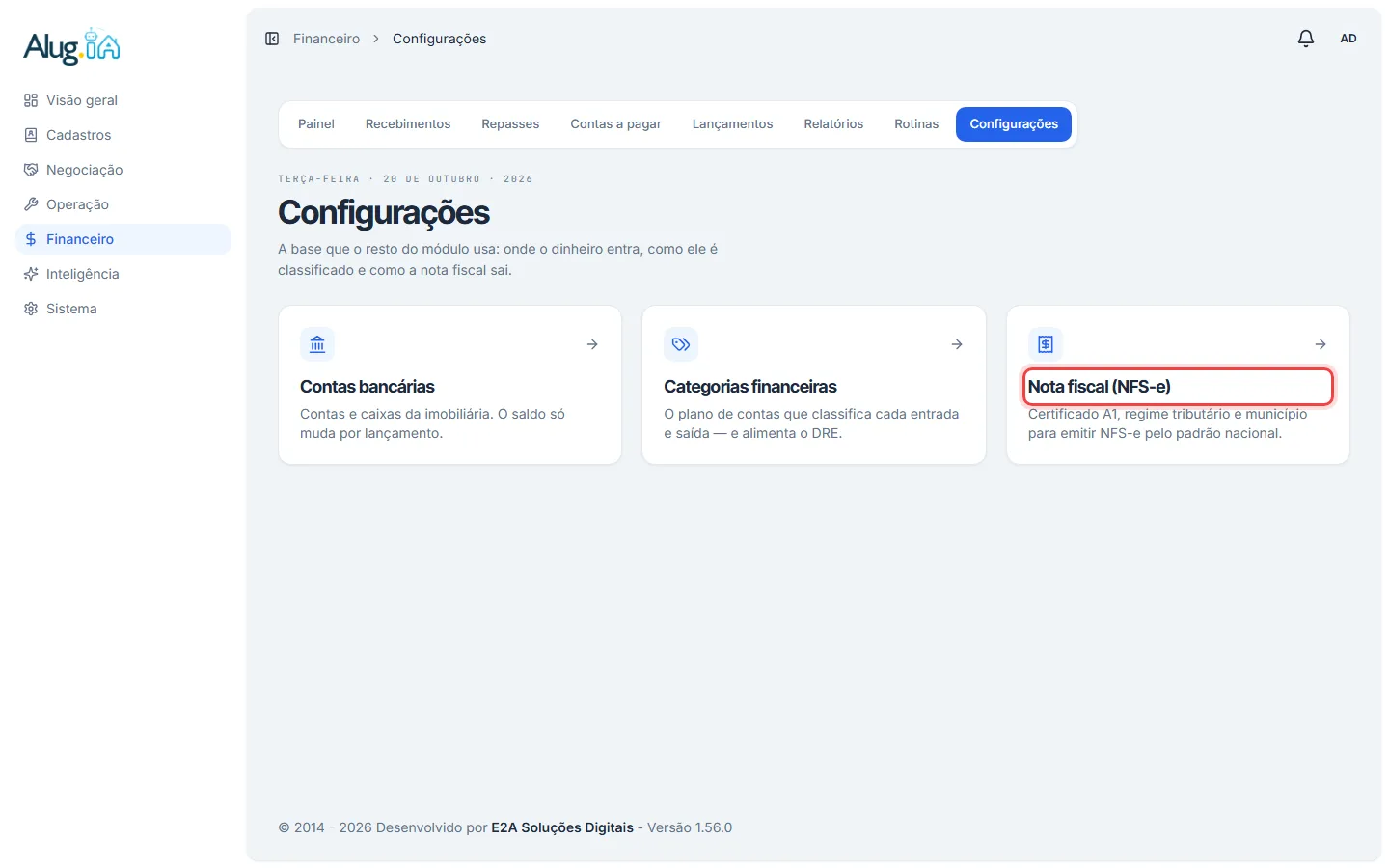Select the active Configurações tab
1389x868 pixels.
click(x=1014, y=124)
